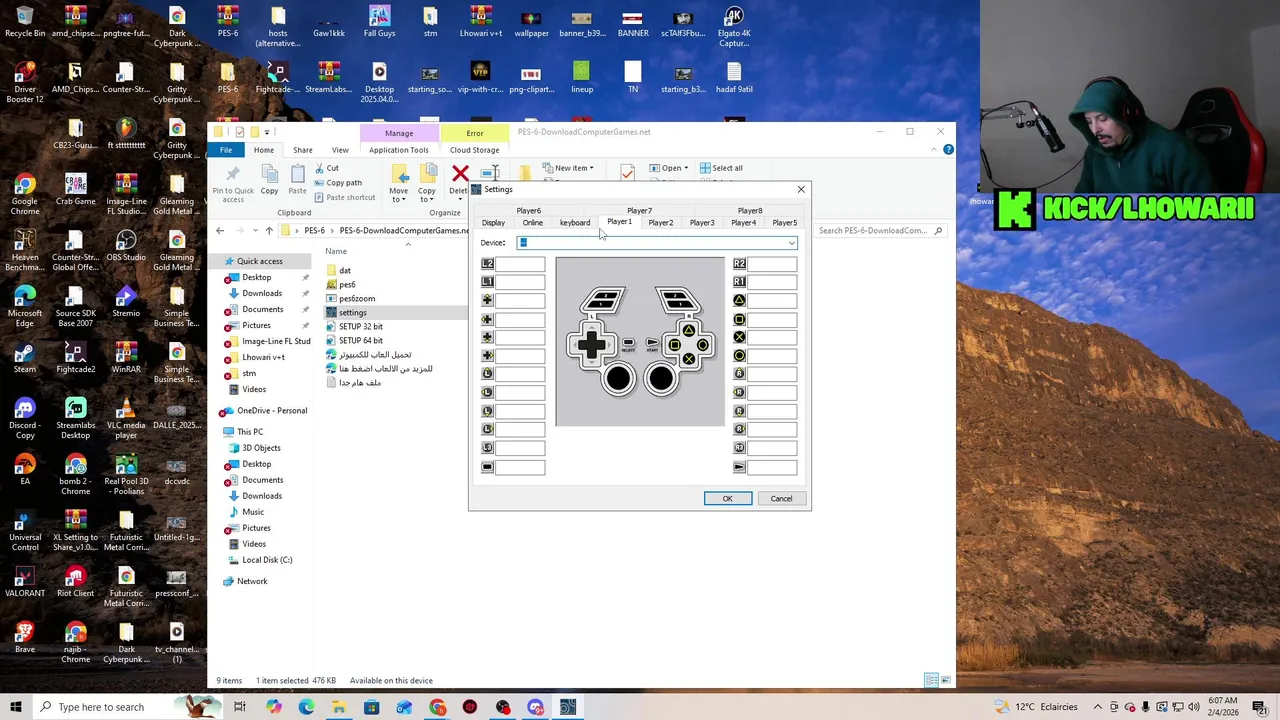Click the right stick up mapping icon
Screen dimensions: 1280x720
(739, 374)
